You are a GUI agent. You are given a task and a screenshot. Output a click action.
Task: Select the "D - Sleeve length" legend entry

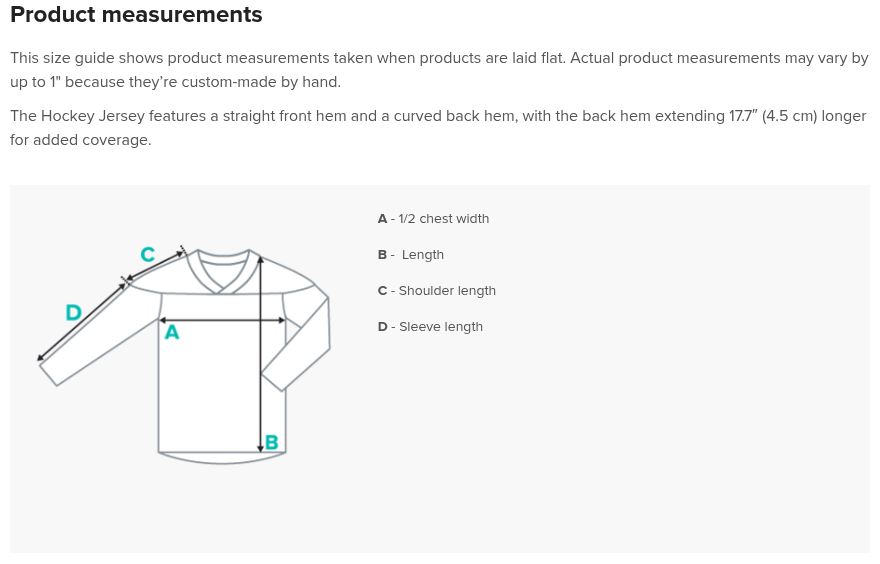point(430,327)
